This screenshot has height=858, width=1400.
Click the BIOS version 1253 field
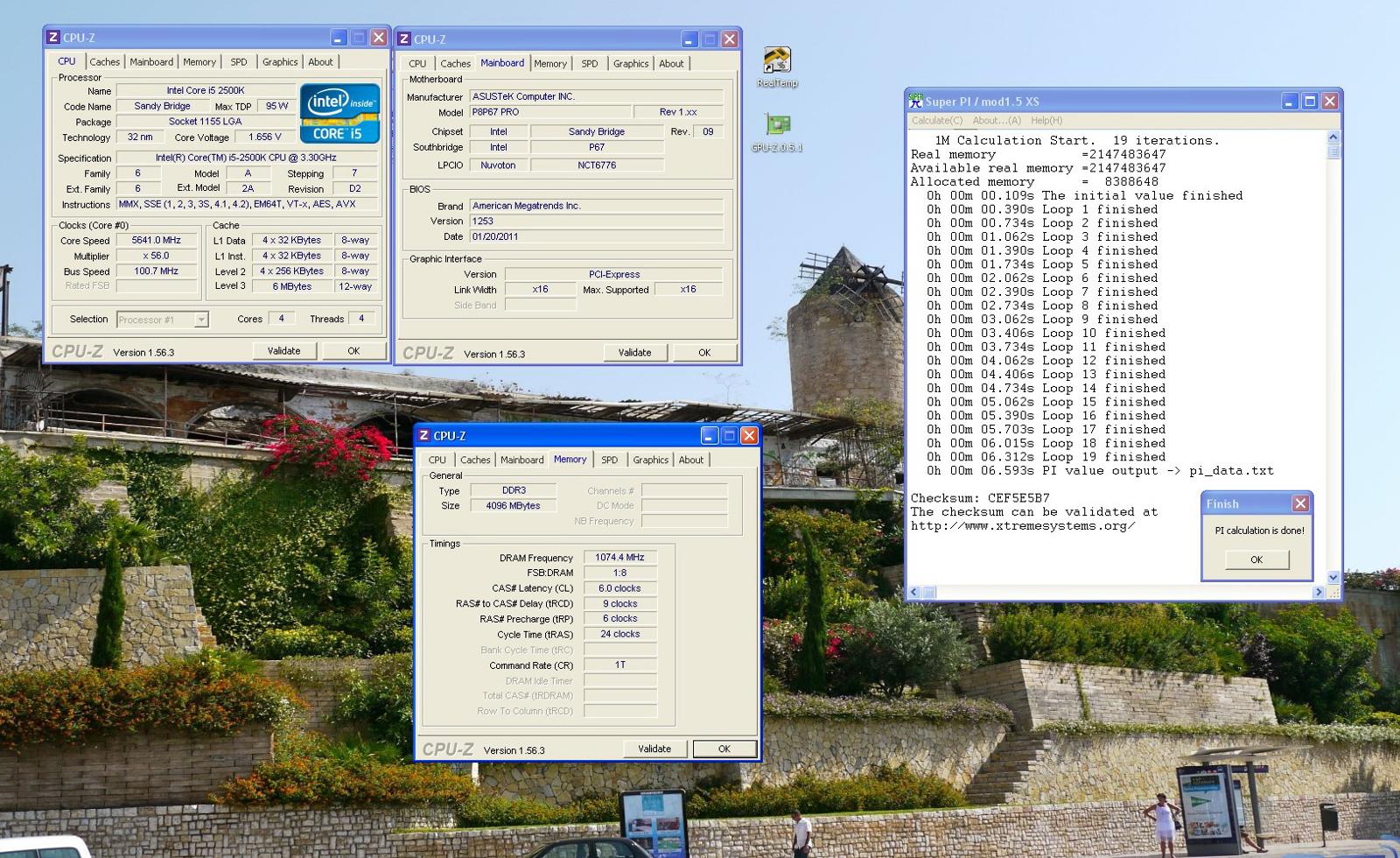596,222
